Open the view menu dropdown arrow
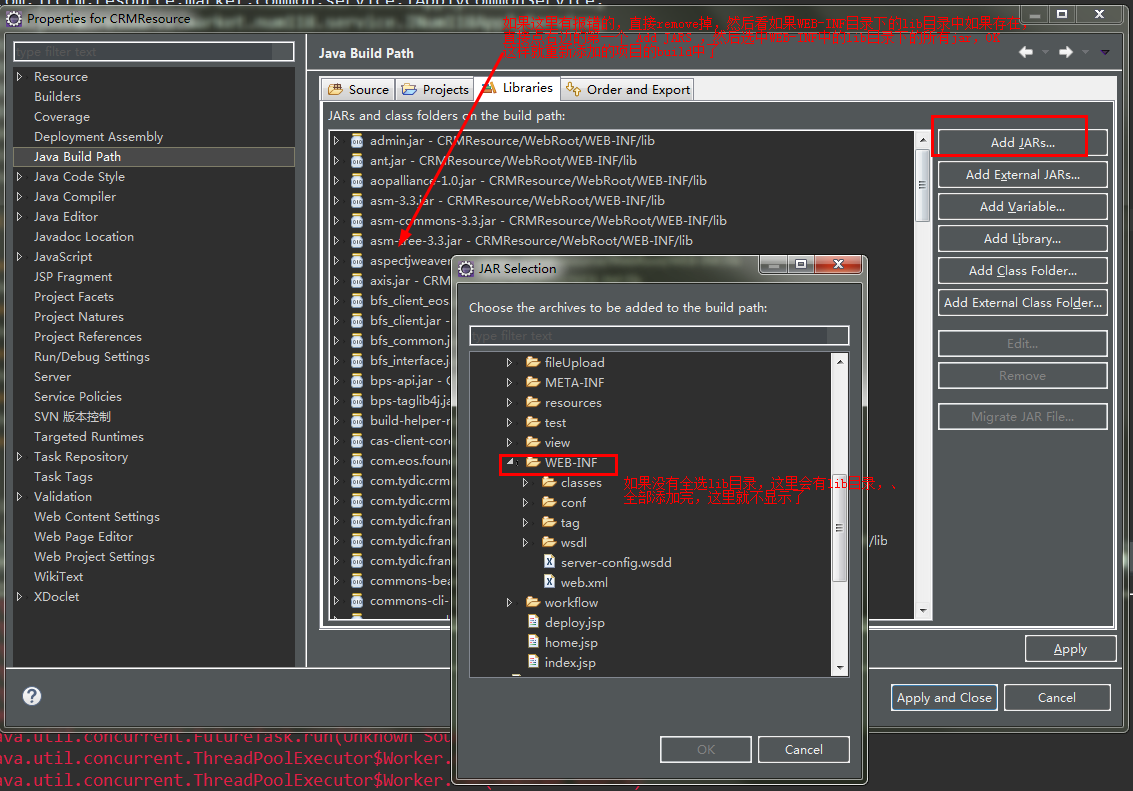Image resolution: width=1133 pixels, height=791 pixels. pos(1105,52)
